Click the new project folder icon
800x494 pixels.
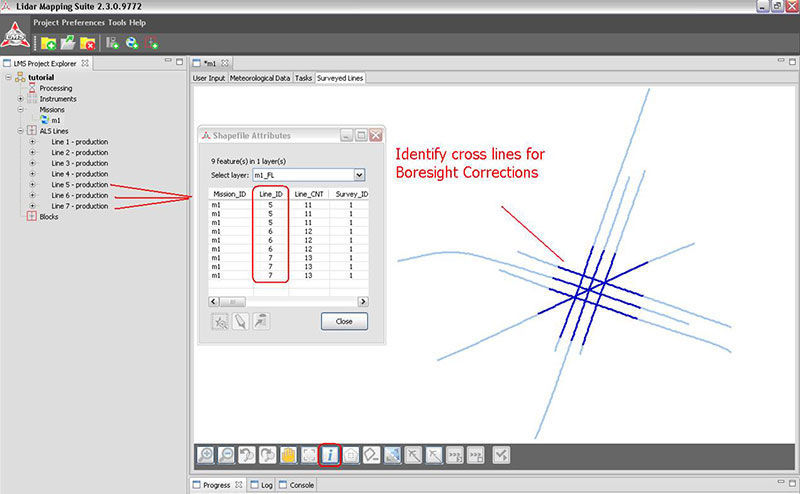point(48,43)
